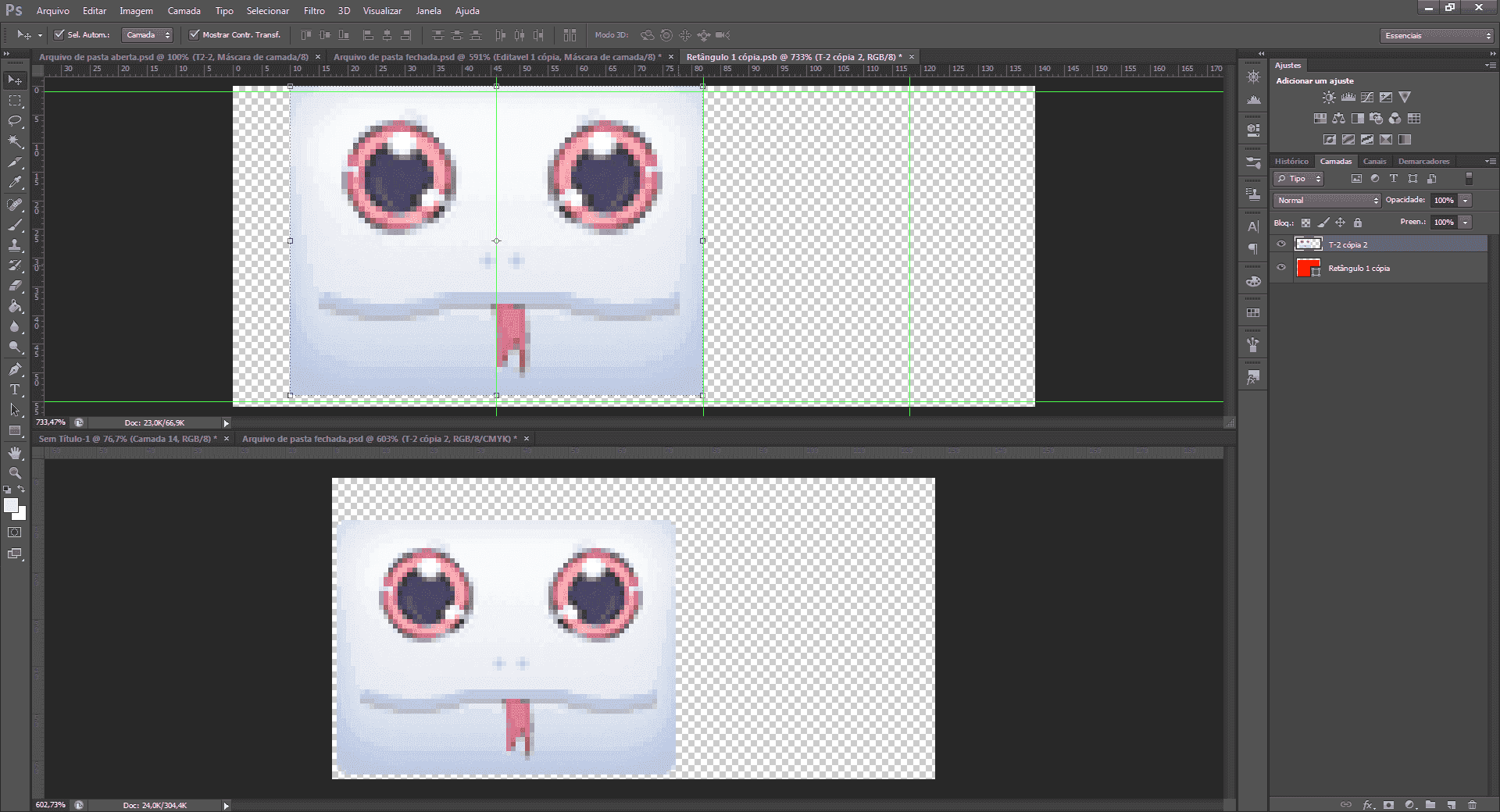The width and height of the screenshot is (1500, 812).
Task: Hide the Retângulo 1 cópia layer
Action: click(x=1281, y=268)
